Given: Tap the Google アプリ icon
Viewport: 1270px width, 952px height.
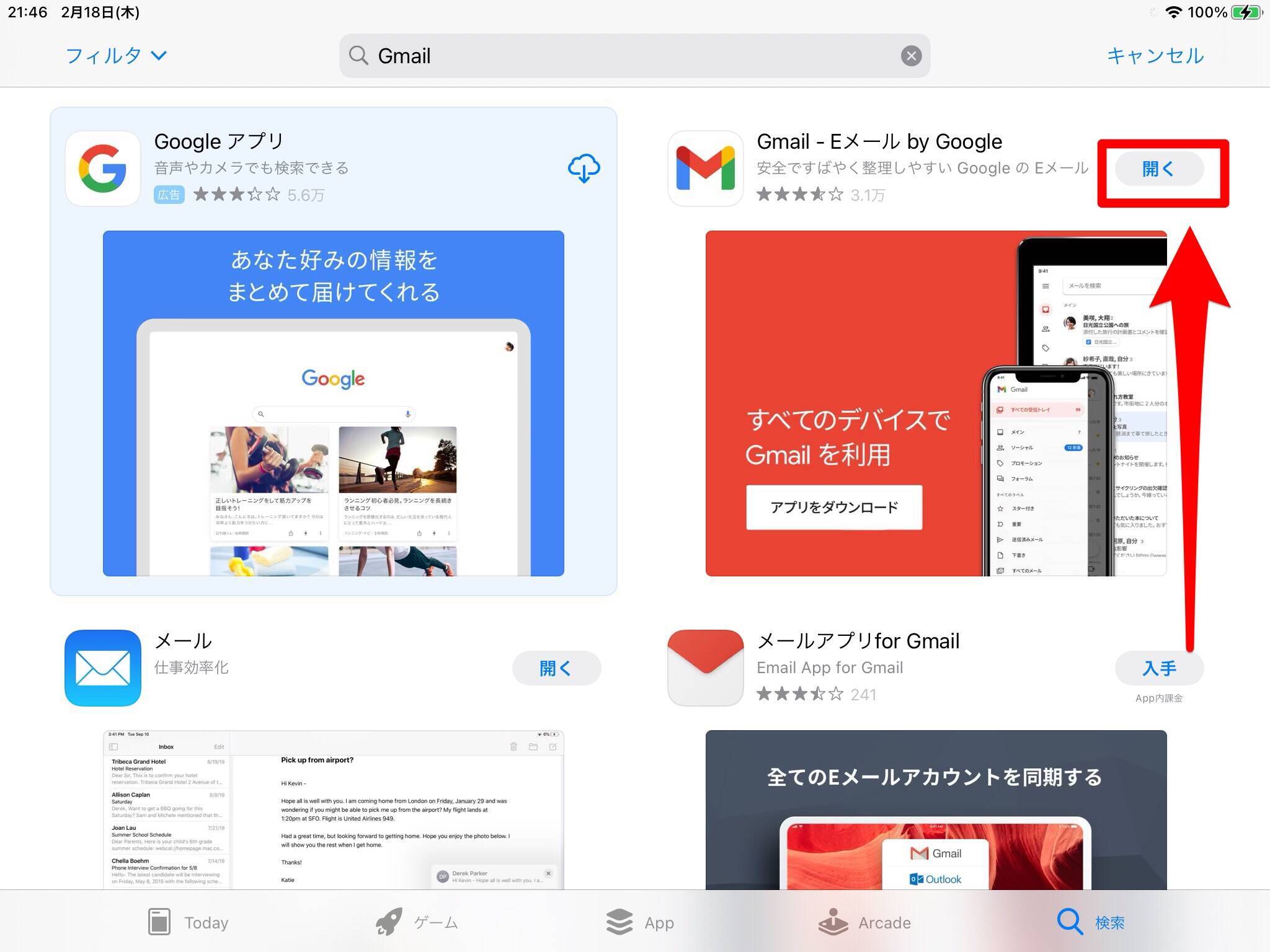Looking at the screenshot, I should click(x=103, y=168).
